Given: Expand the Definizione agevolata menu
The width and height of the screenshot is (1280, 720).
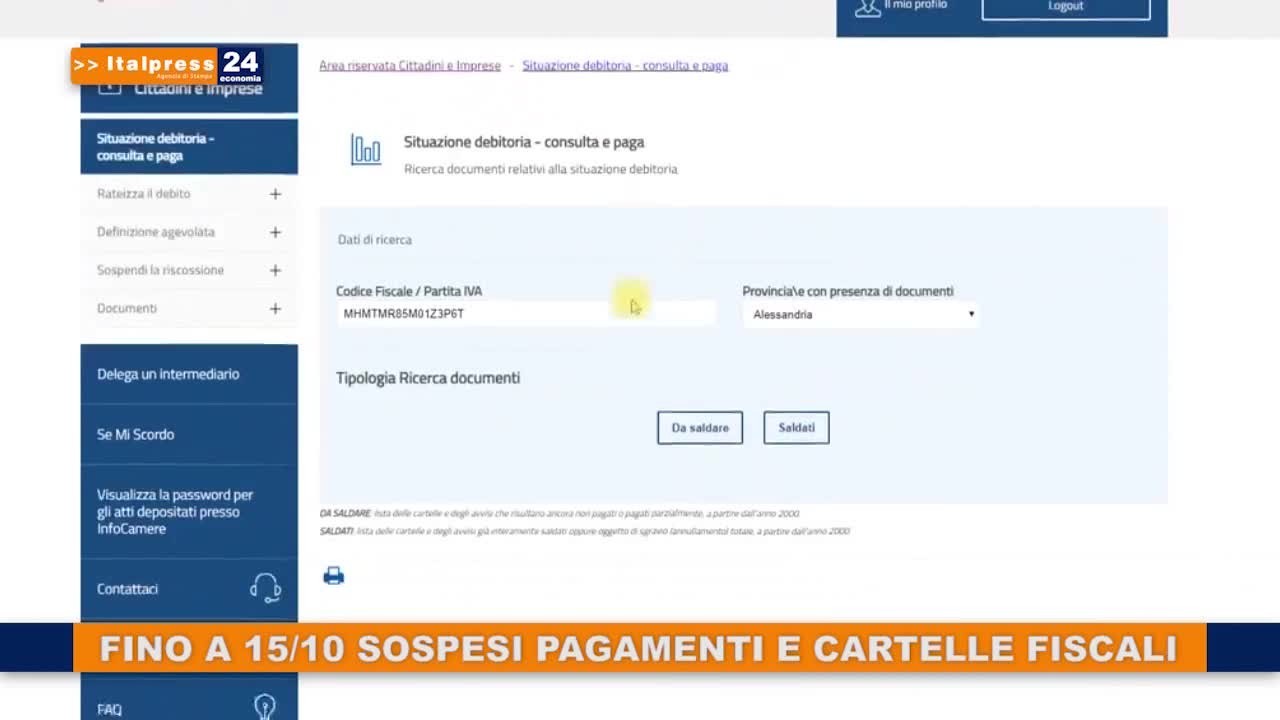Looking at the screenshot, I should pyautogui.click(x=275, y=232).
